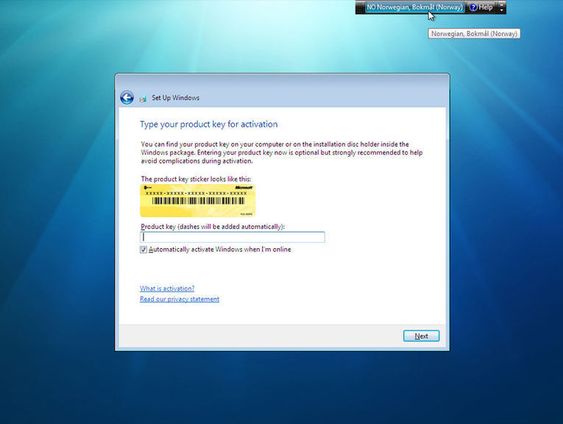Click the Help text on the language bar
563x424 pixels.
(486, 7)
